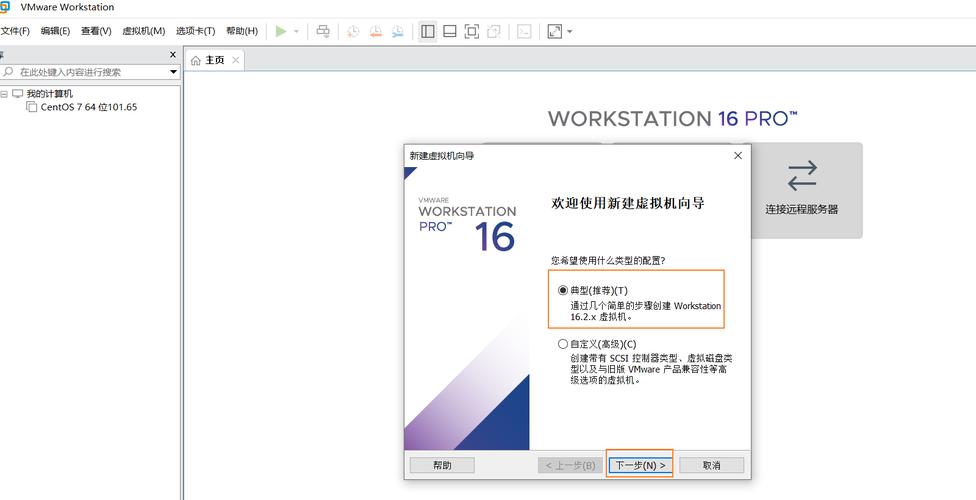Image resolution: width=976 pixels, height=500 pixels.
Task: Click the 取消 button
Action: (711, 465)
